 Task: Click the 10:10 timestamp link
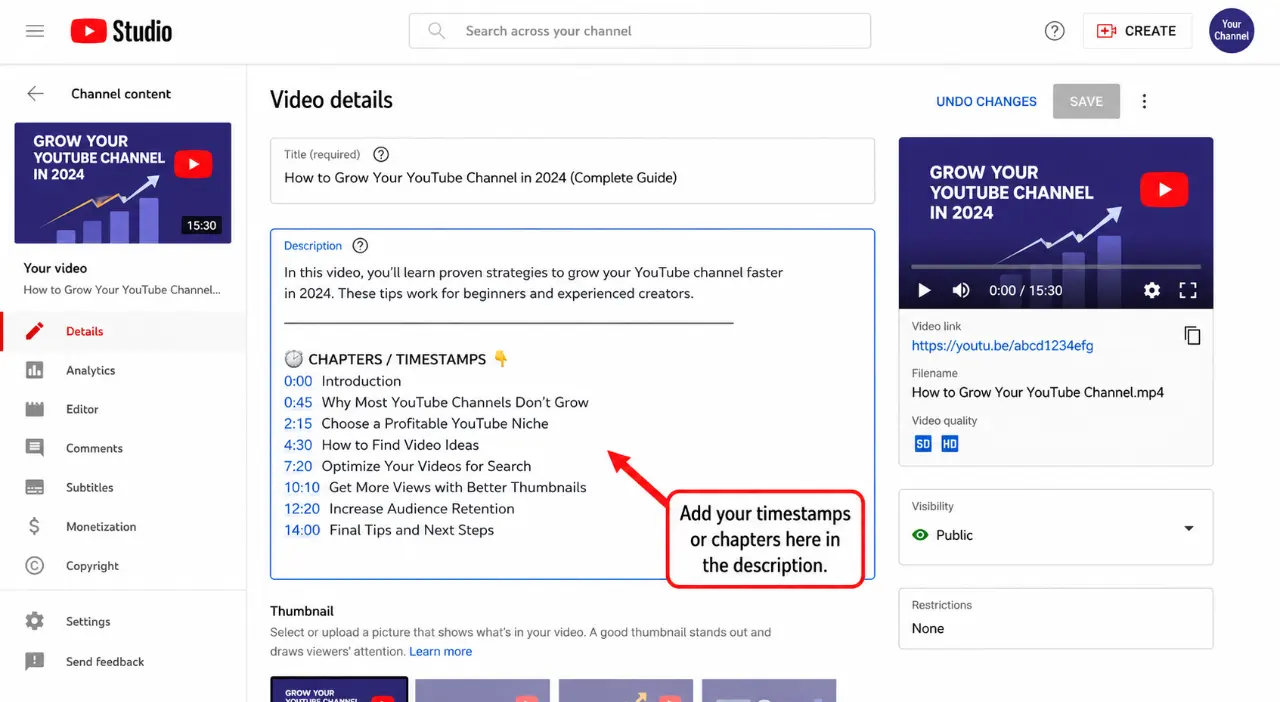coord(302,487)
